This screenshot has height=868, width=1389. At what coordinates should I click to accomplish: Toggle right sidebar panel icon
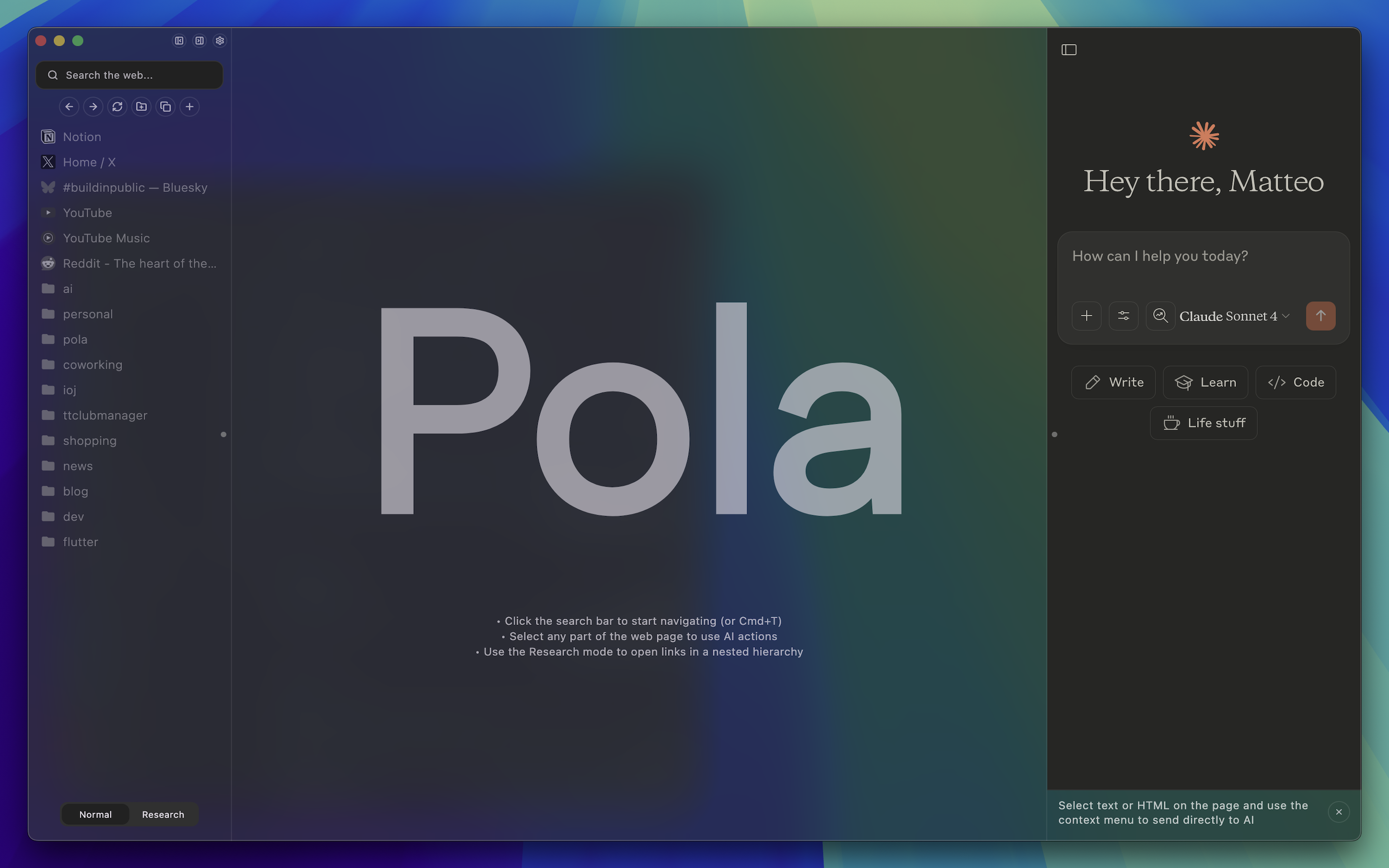[199, 41]
